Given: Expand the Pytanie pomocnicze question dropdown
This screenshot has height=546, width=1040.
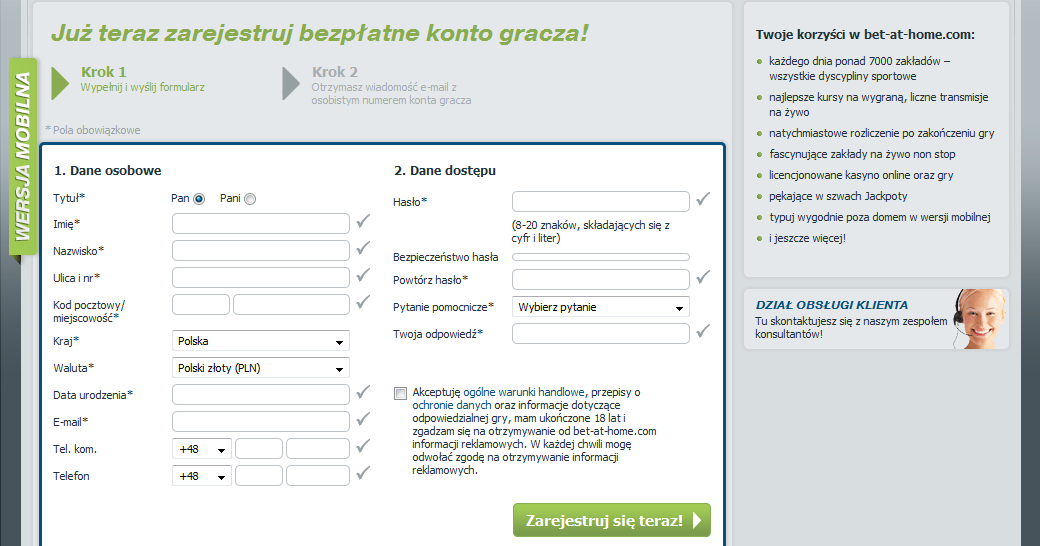Looking at the screenshot, I should click(x=601, y=307).
